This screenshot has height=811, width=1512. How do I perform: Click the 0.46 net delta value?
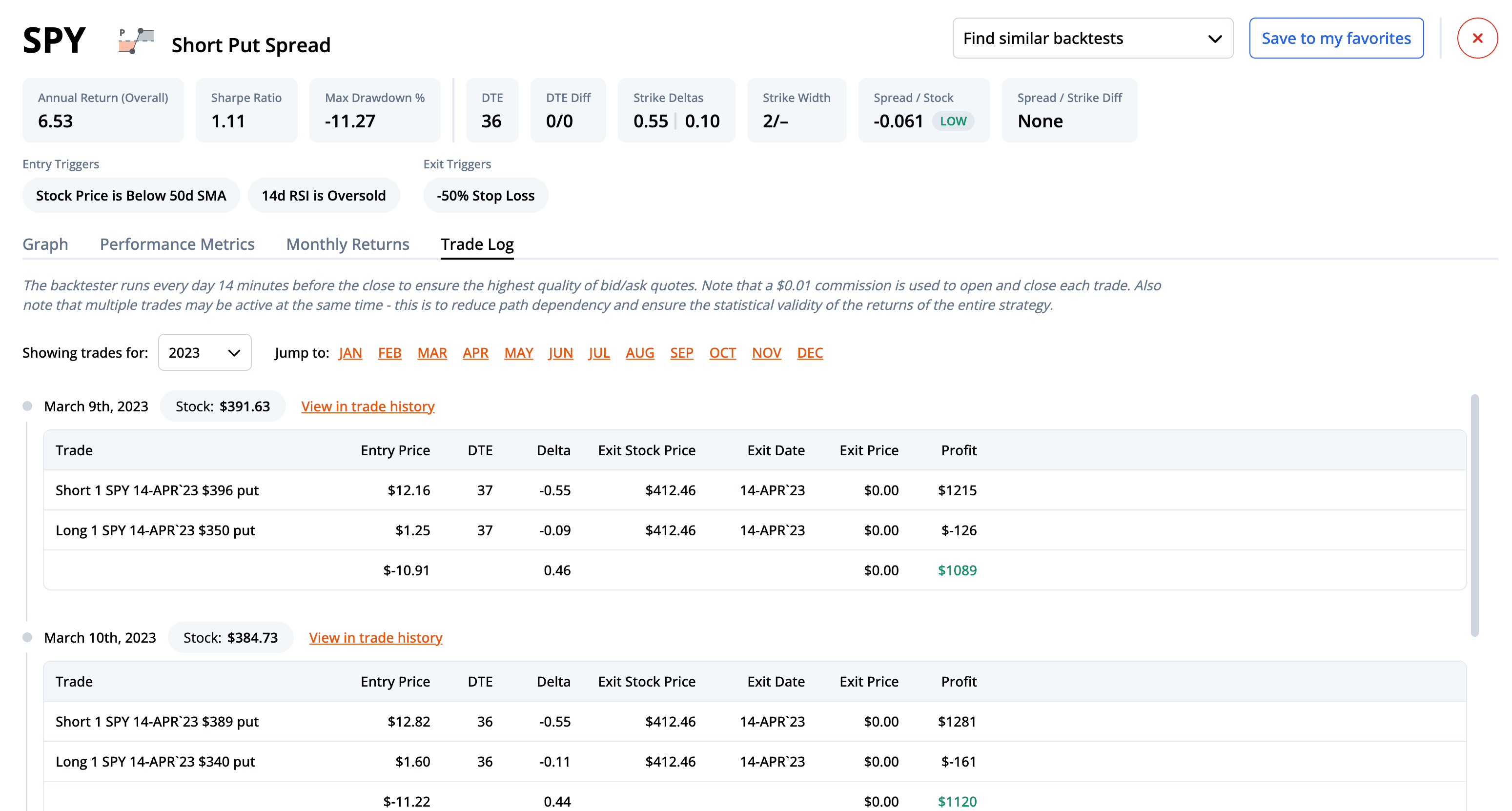(557, 570)
